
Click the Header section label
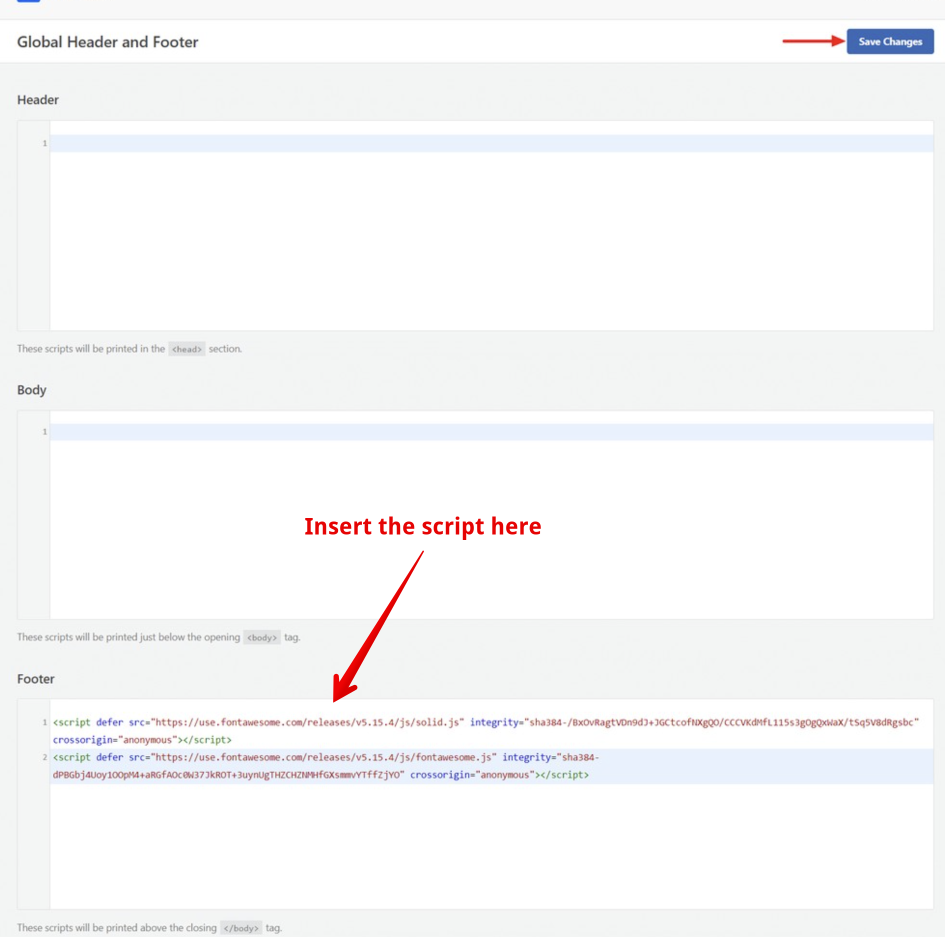pos(38,100)
